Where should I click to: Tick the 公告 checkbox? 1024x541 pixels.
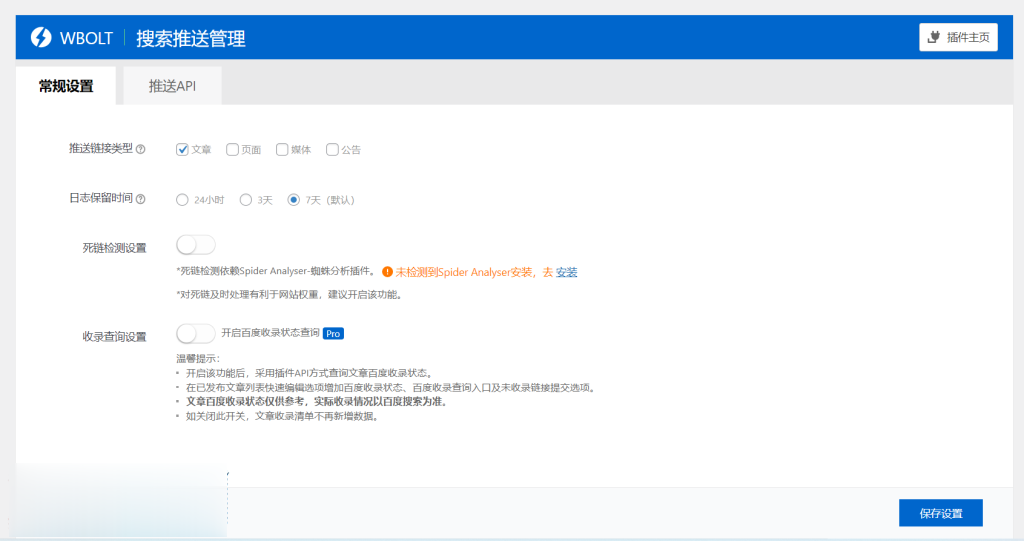click(332, 150)
